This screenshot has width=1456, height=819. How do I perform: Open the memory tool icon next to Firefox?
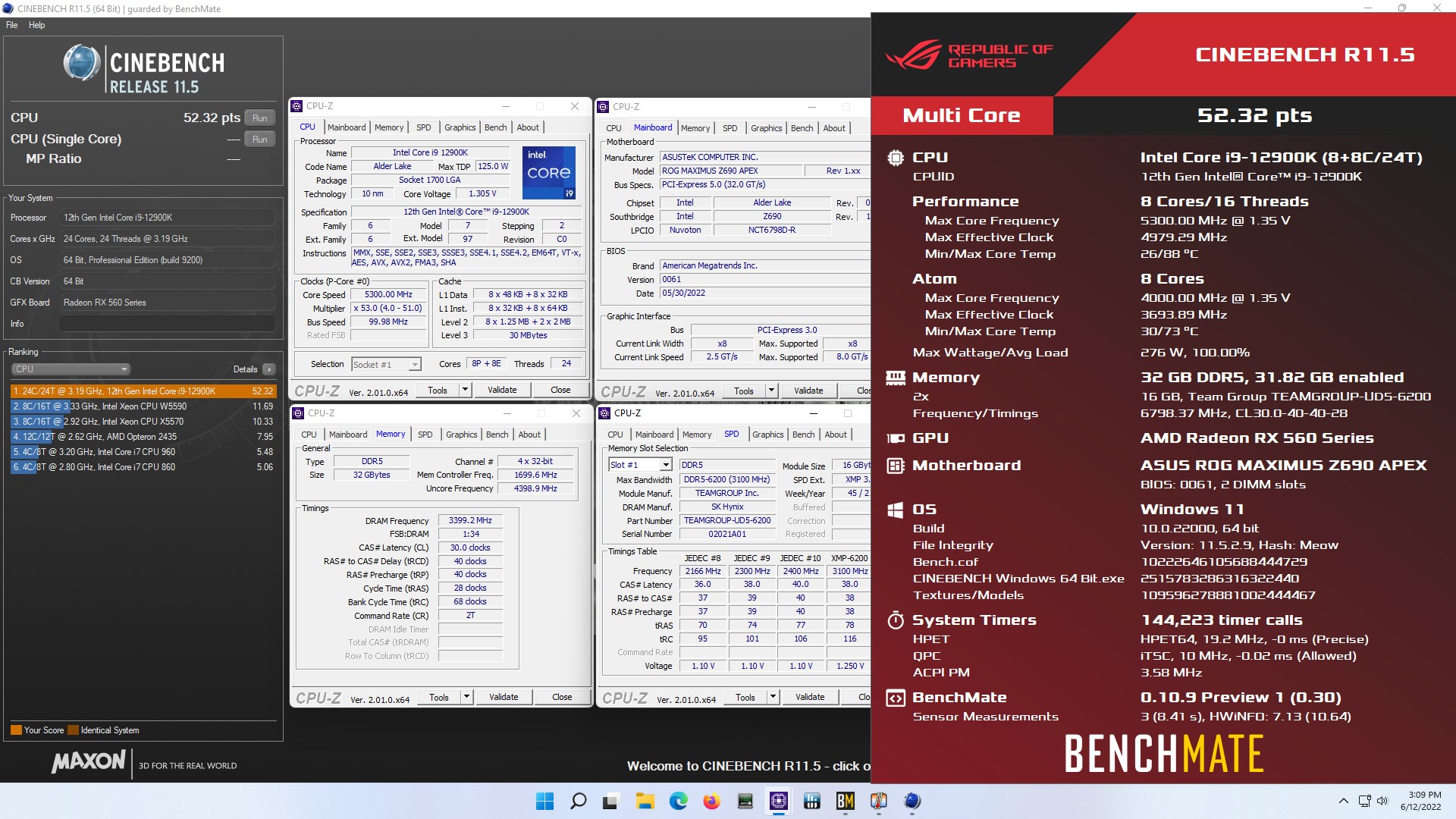pos(745,801)
